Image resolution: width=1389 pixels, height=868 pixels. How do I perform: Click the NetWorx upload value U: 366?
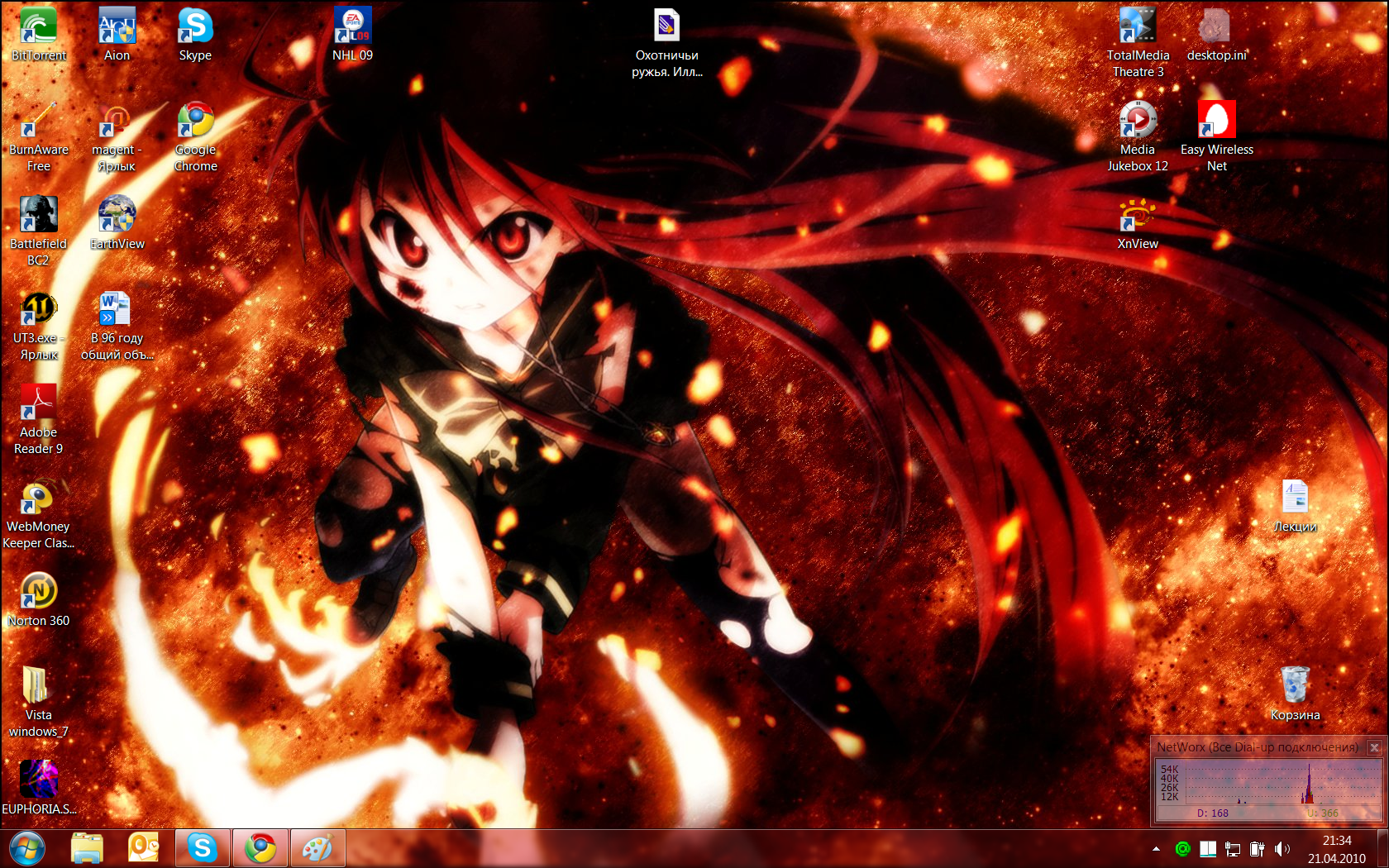[x=1323, y=813]
